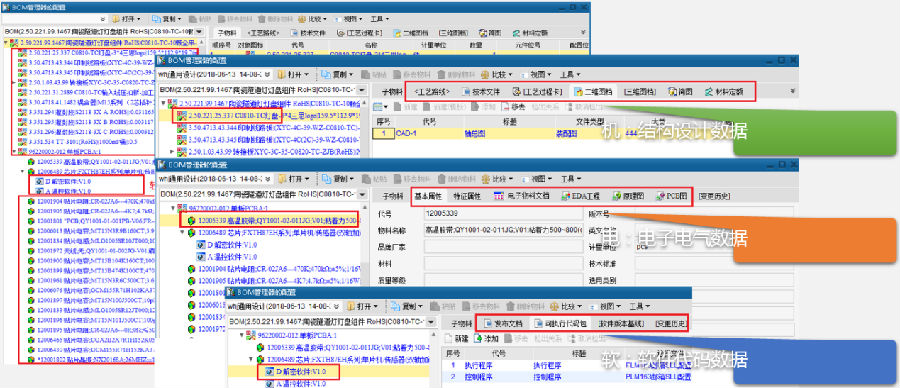The height and width of the screenshot is (388, 900).
Task: Expand BOM combo box in the 基本属性 window
Action: click(362, 194)
